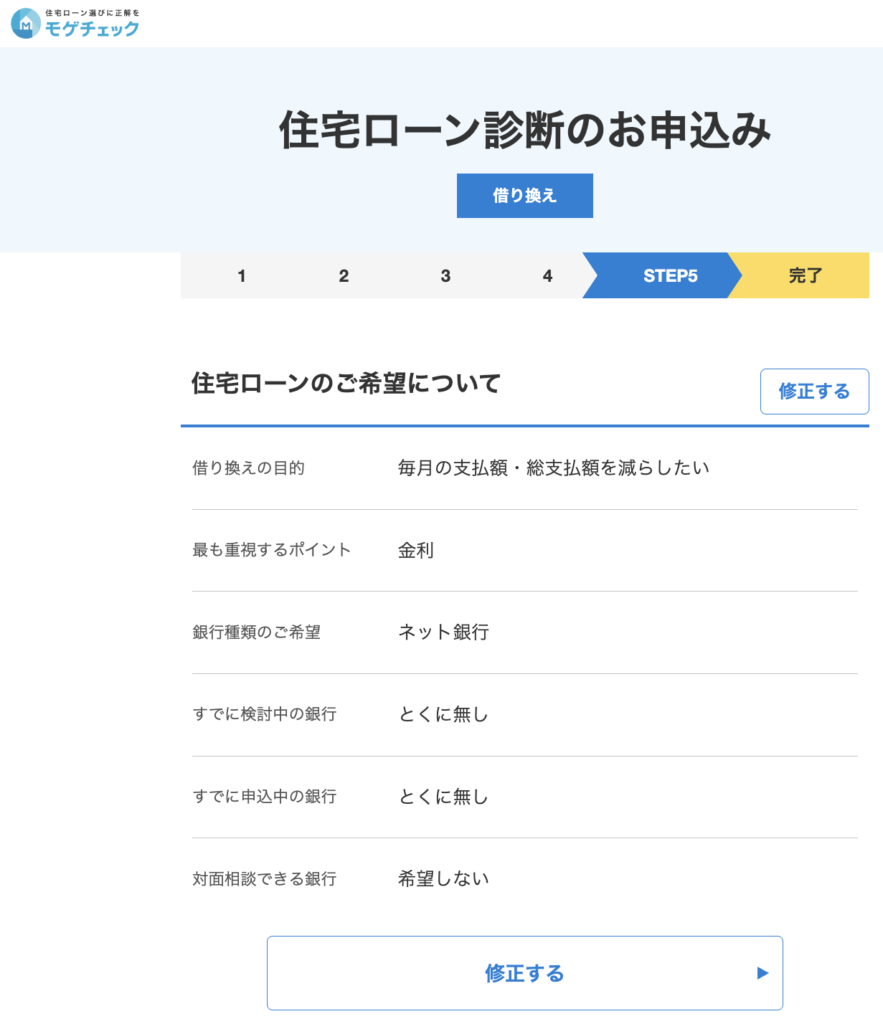Image resolution: width=883 pixels, height=1024 pixels.
Task: Select step 4 in progress bar
Action: [547, 276]
